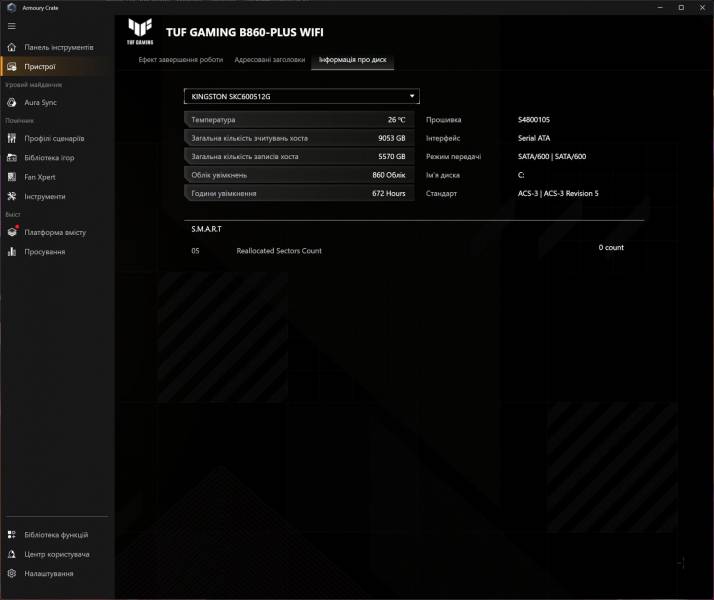Click the Профілі сценаріїв icon
The height and width of the screenshot is (600, 714).
12,138
